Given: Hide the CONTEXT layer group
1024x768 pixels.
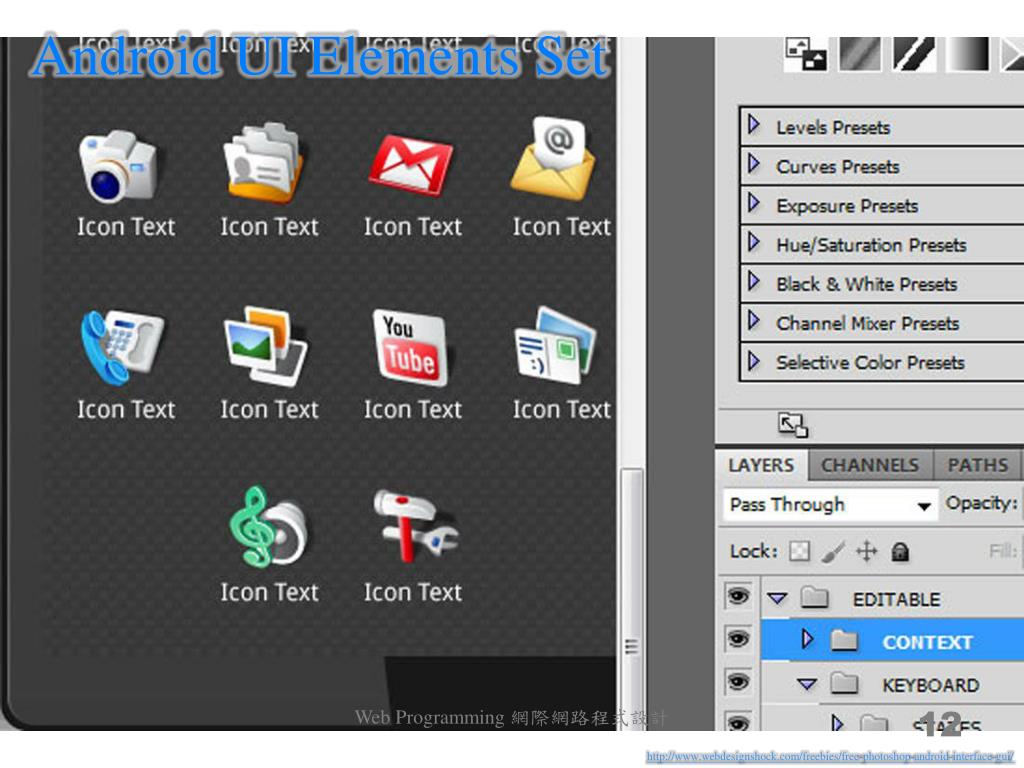Looking at the screenshot, I should click(739, 639).
